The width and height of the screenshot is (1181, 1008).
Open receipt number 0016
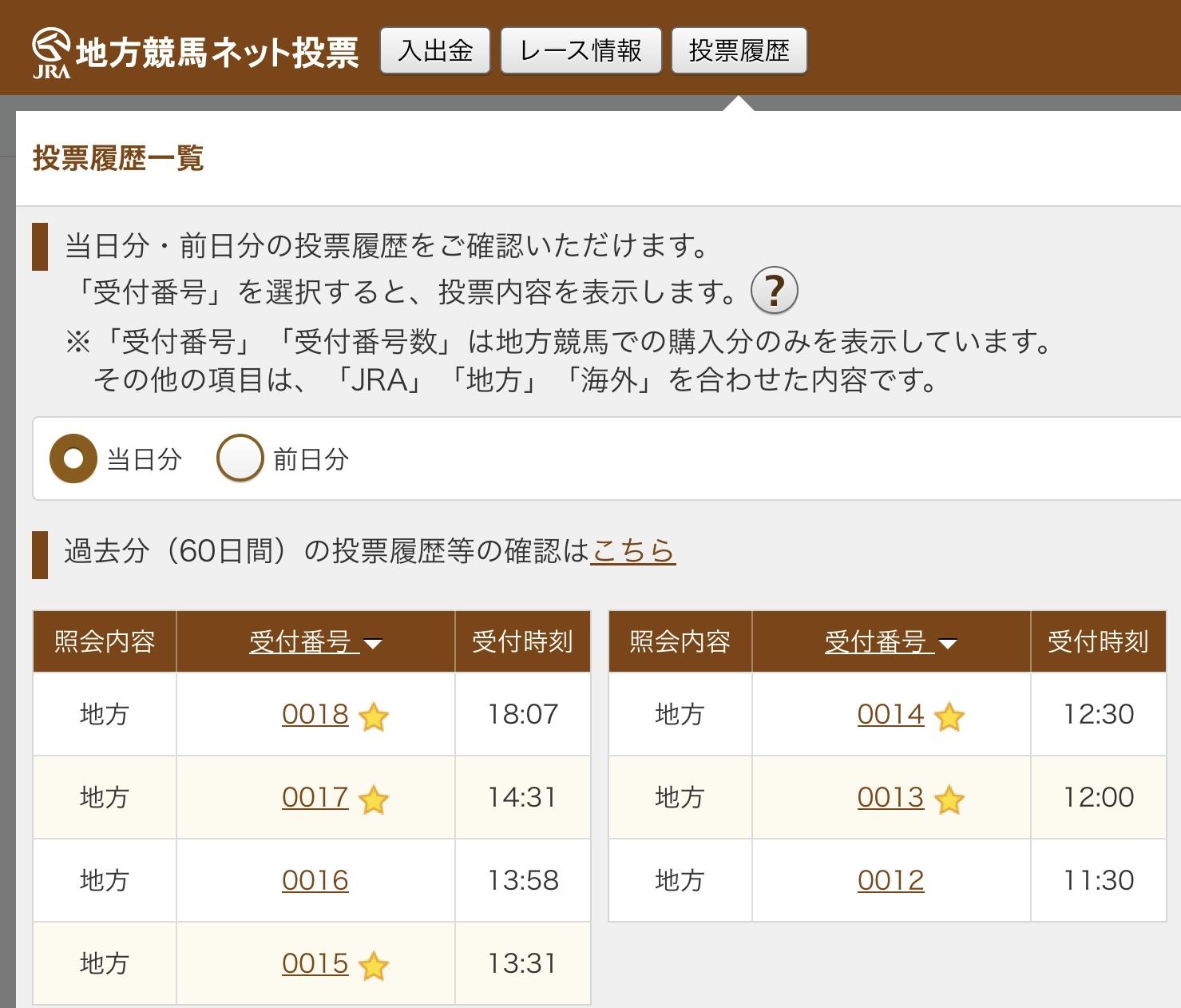click(315, 880)
